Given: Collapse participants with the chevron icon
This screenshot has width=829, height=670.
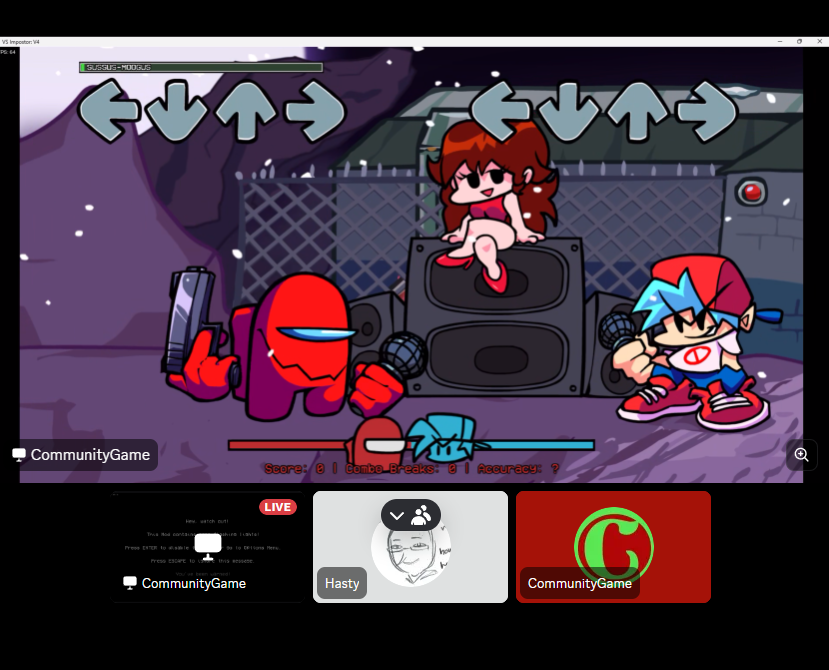Looking at the screenshot, I should pos(397,515).
